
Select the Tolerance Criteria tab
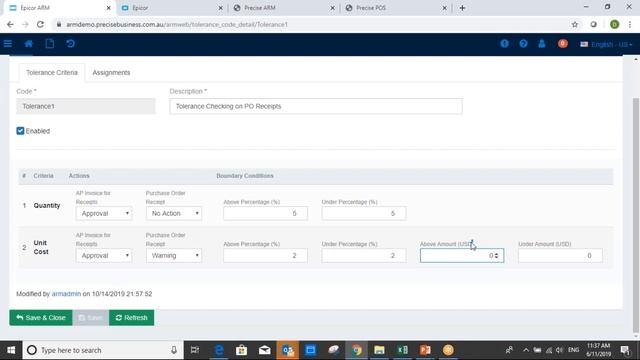52,73
